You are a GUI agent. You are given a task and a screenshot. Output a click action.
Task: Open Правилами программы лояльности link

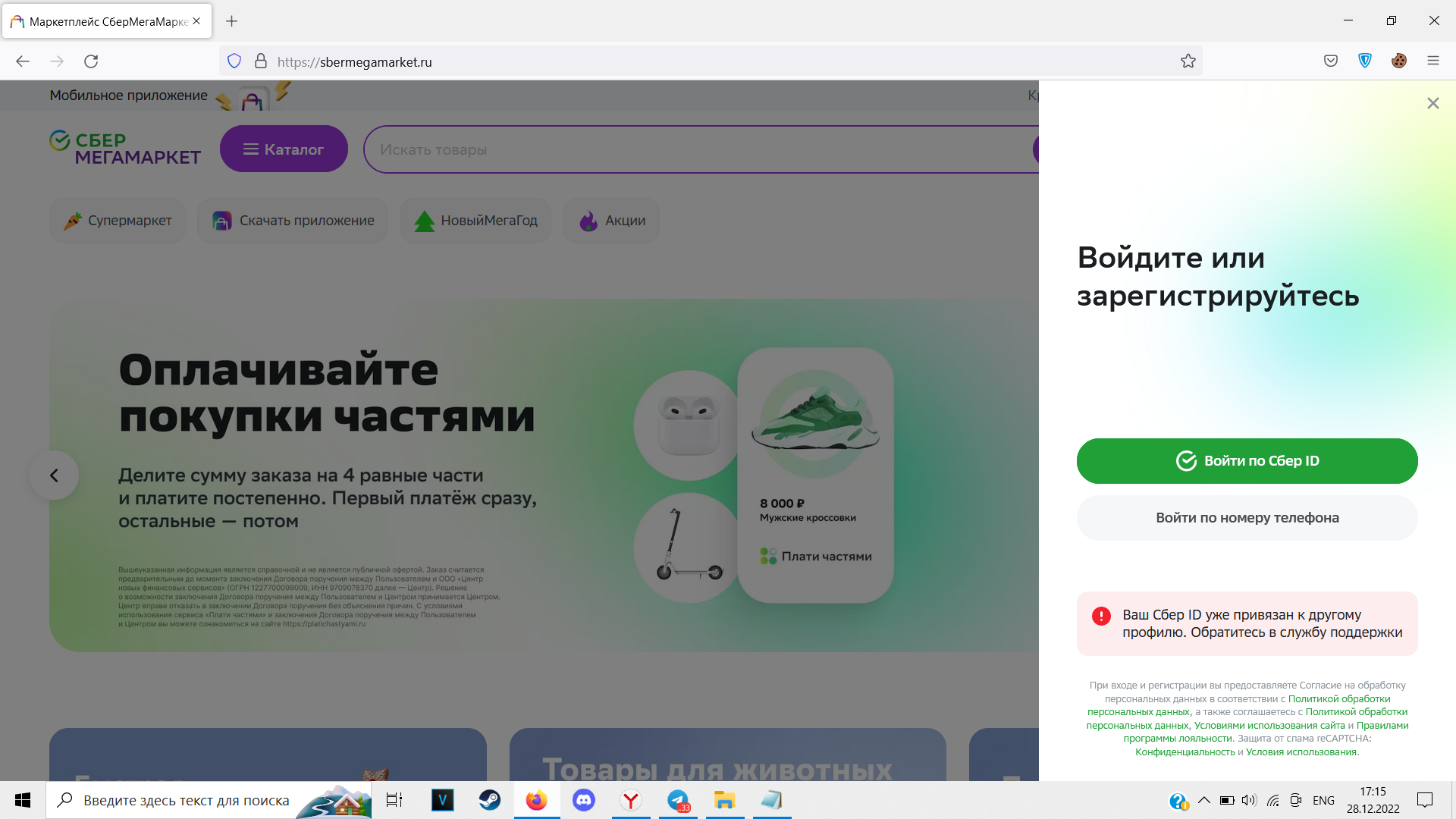(1266, 732)
